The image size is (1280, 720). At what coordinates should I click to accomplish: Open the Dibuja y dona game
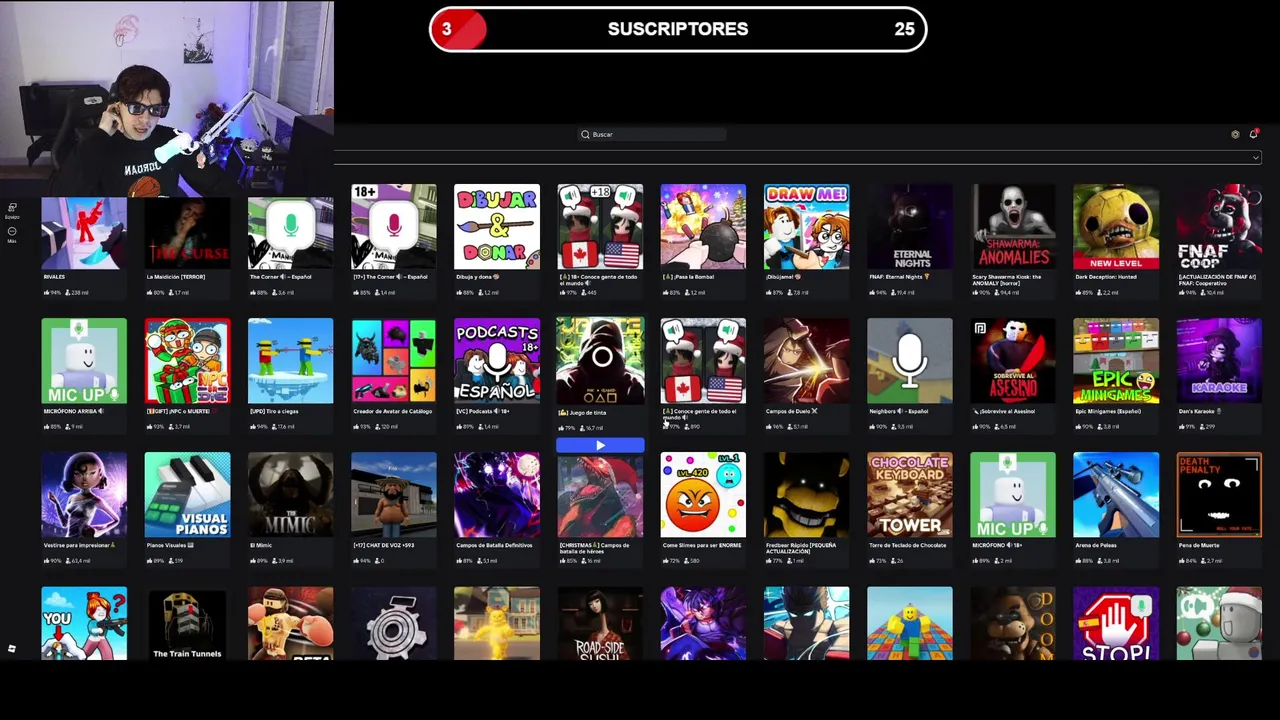[x=497, y=227]
